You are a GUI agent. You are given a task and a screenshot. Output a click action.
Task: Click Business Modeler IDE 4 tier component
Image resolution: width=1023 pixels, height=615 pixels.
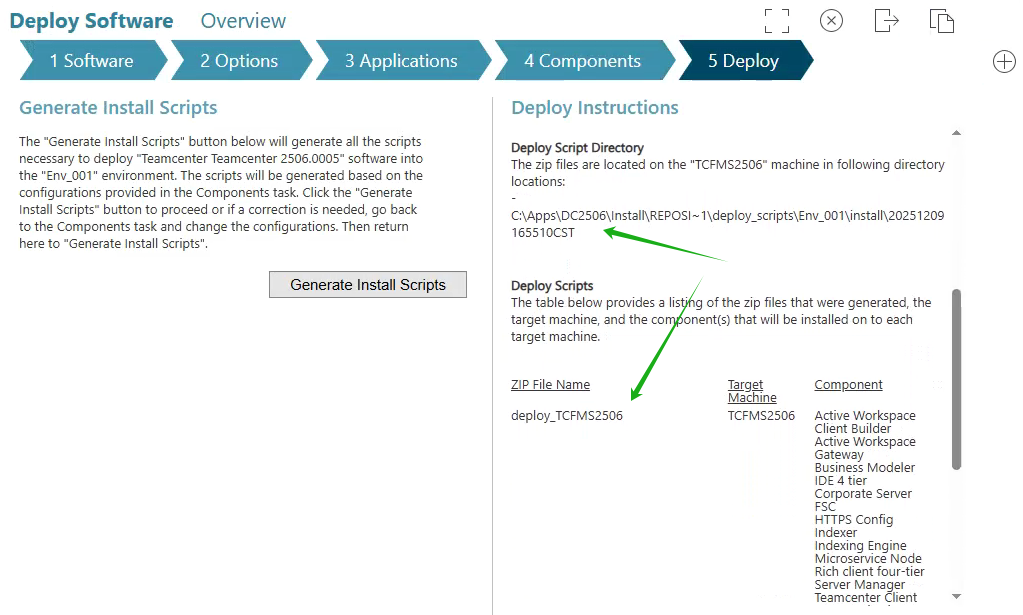pos(864,474)
